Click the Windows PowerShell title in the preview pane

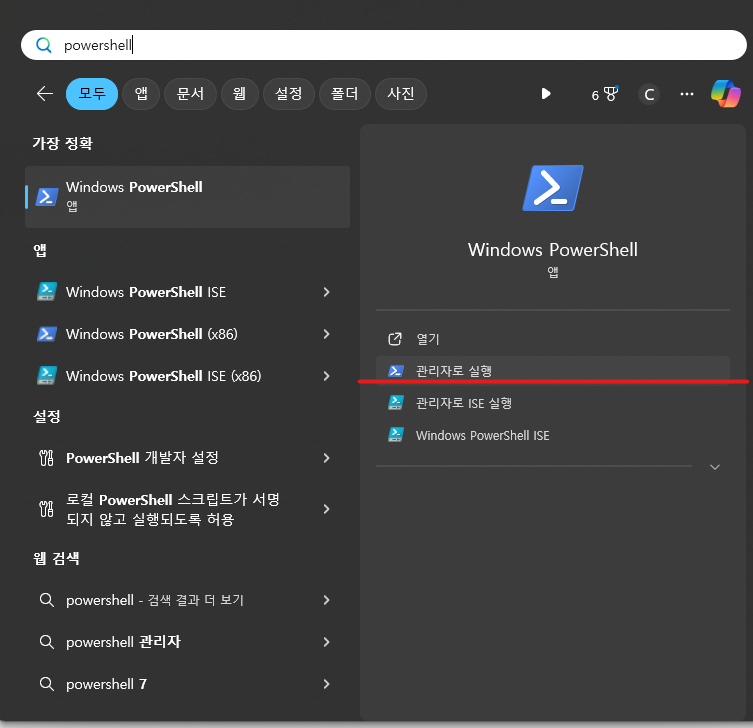(x=553, y=250)
